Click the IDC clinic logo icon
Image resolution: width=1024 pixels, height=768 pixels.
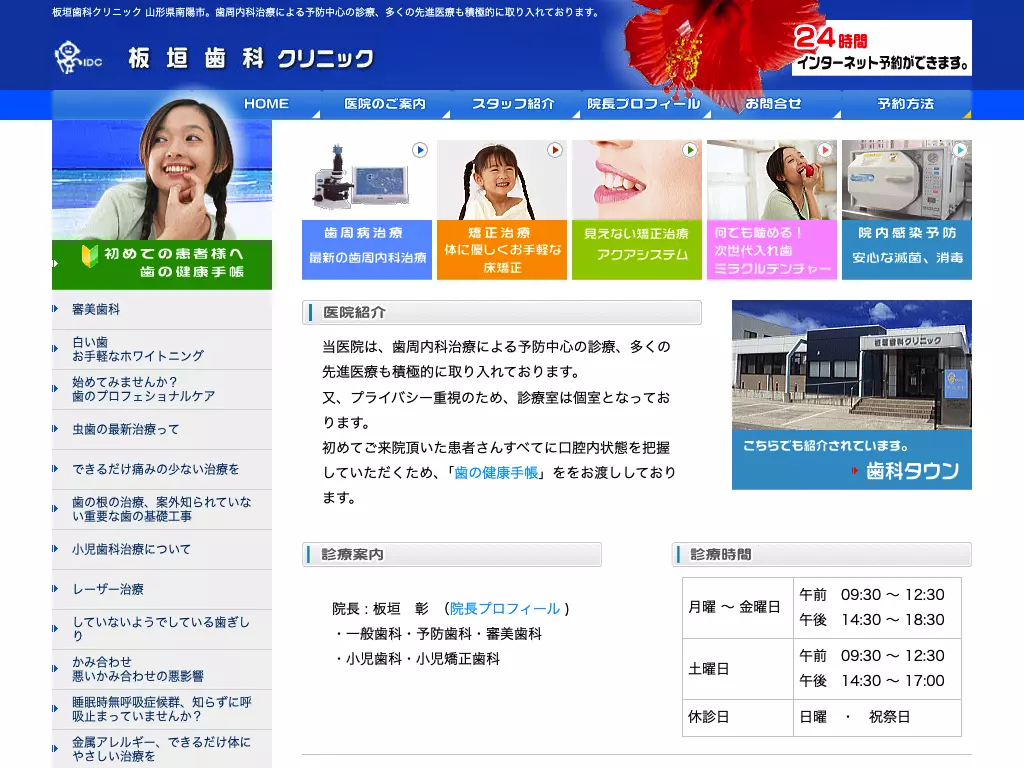(x=78, y=57)
